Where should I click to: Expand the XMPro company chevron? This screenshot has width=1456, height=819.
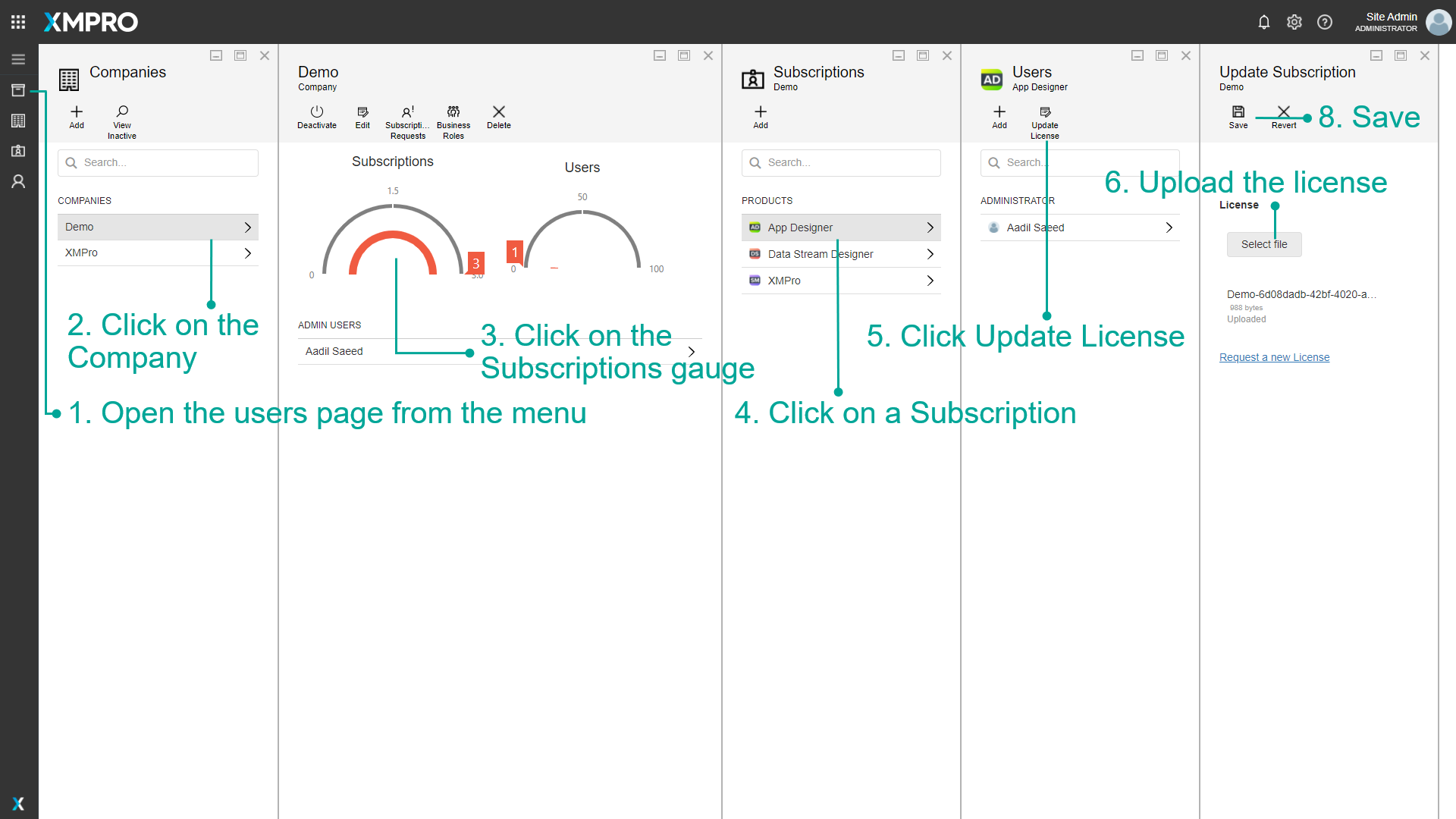tap(248, 253)
